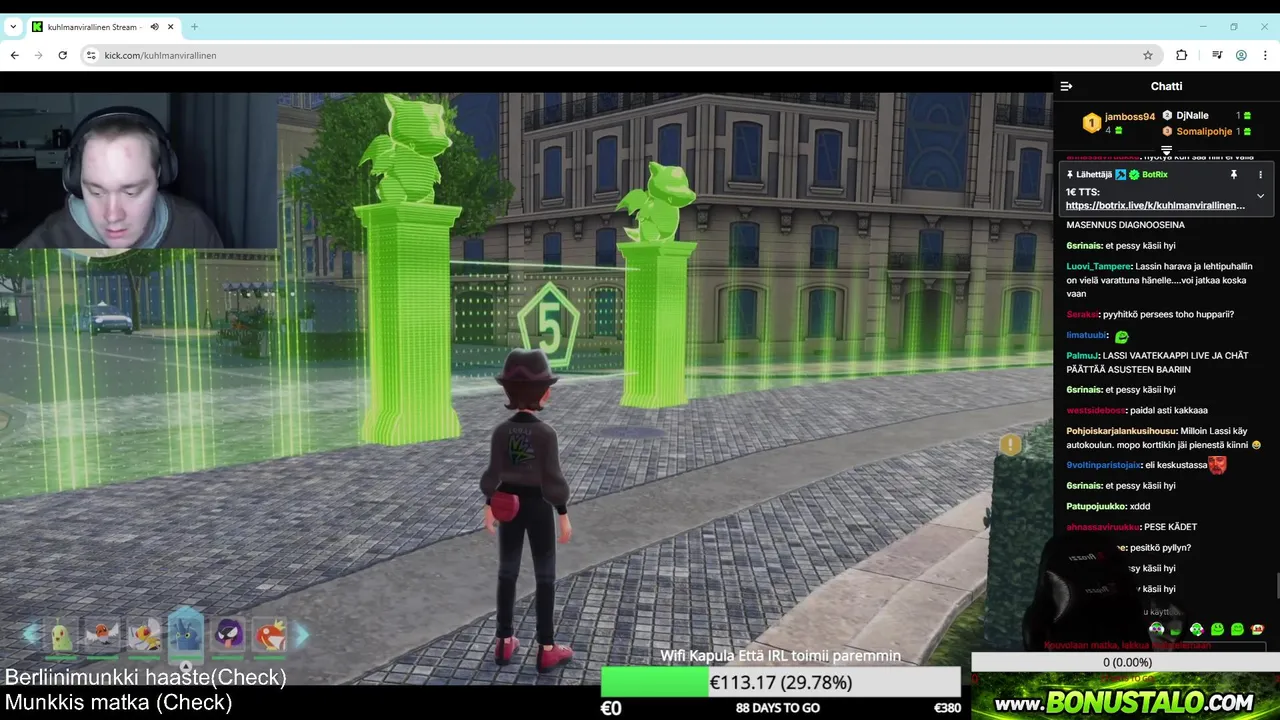Viewport: 1280px width, 720px height.
Task: Click the BotRix username in pinned message
Action: tap(1155, 175)
